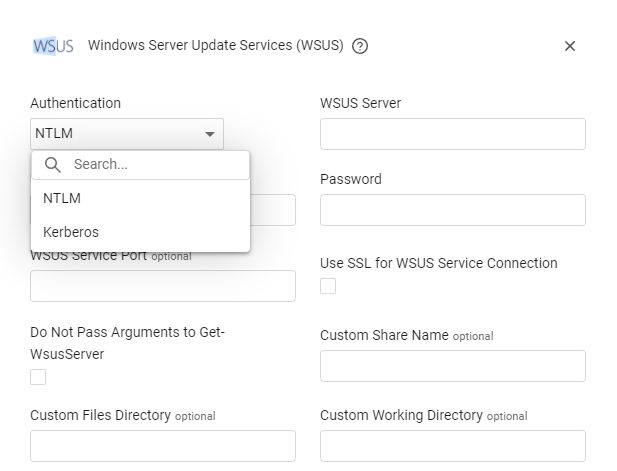This screenshot has width=617, height=471.
Task: Click the Use SSL for WSUS label
Action: click(x=439, y=263)
